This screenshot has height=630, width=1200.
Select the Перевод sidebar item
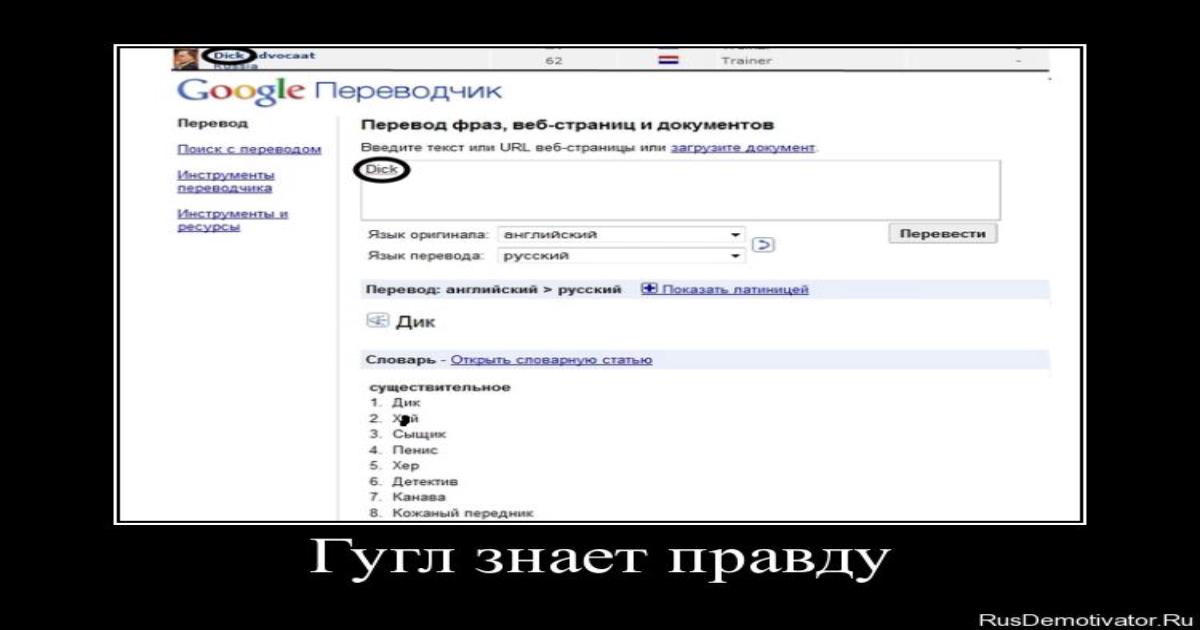pos(213,124)
